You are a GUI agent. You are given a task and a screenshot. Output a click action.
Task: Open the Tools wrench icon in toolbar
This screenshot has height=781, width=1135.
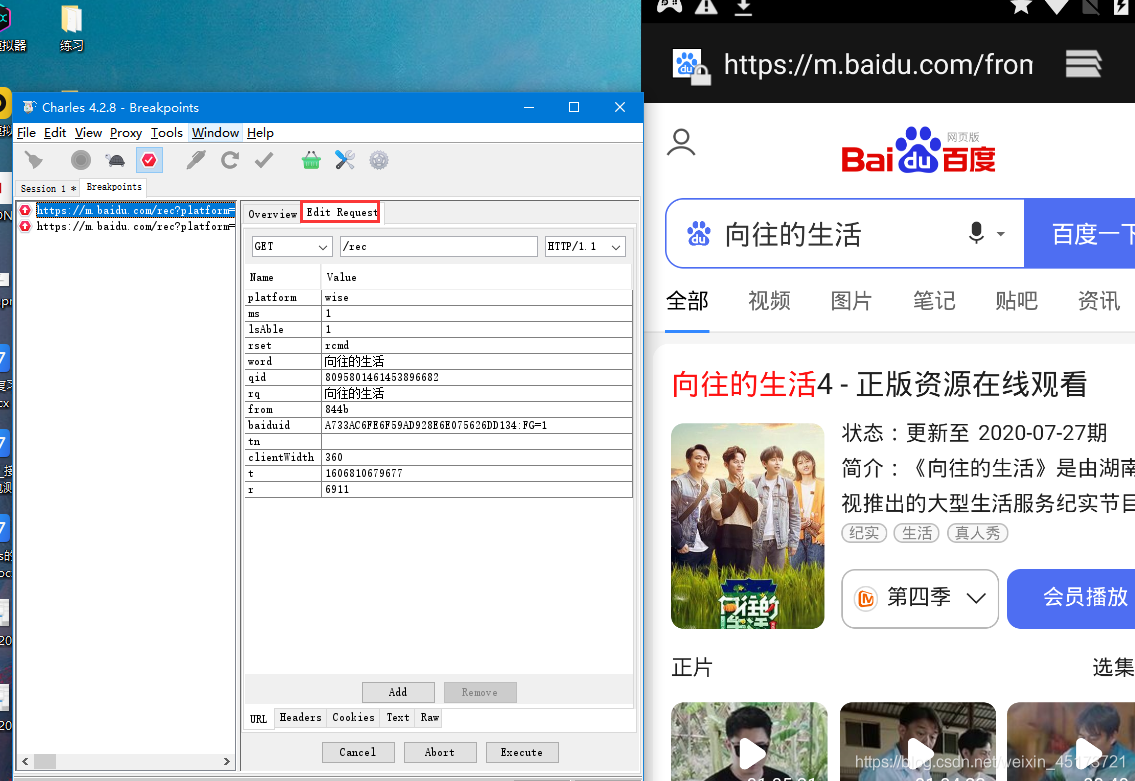click(345, 160)
